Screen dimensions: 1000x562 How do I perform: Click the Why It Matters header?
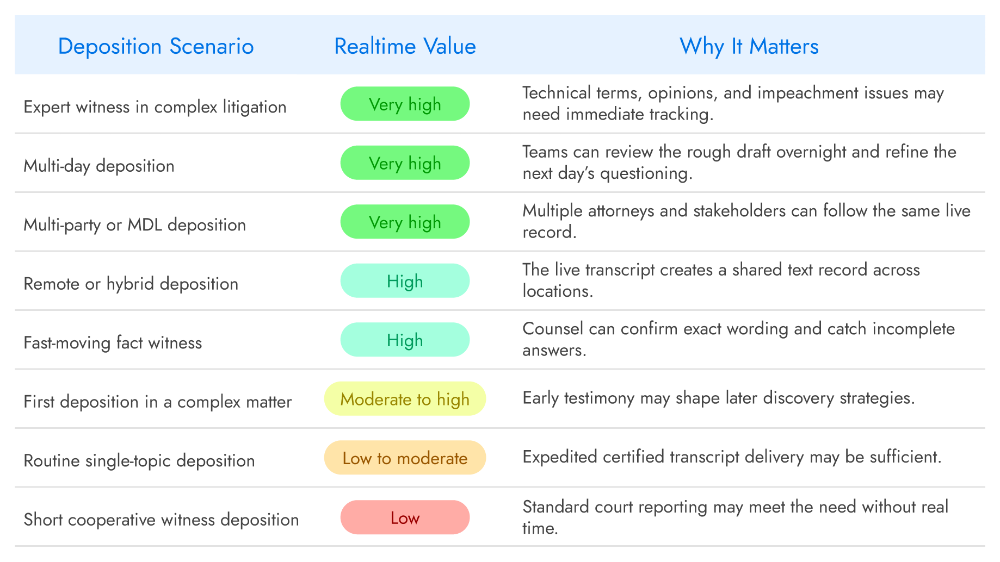click(749, 47)
